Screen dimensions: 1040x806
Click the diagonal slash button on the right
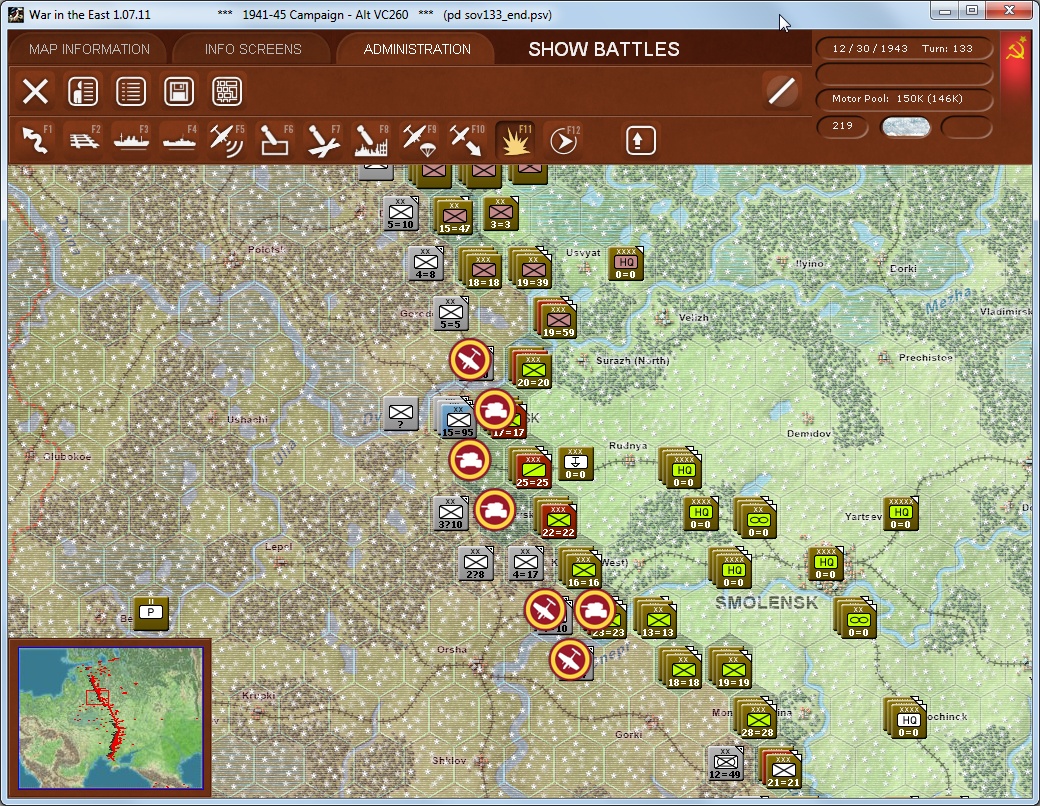781,91
